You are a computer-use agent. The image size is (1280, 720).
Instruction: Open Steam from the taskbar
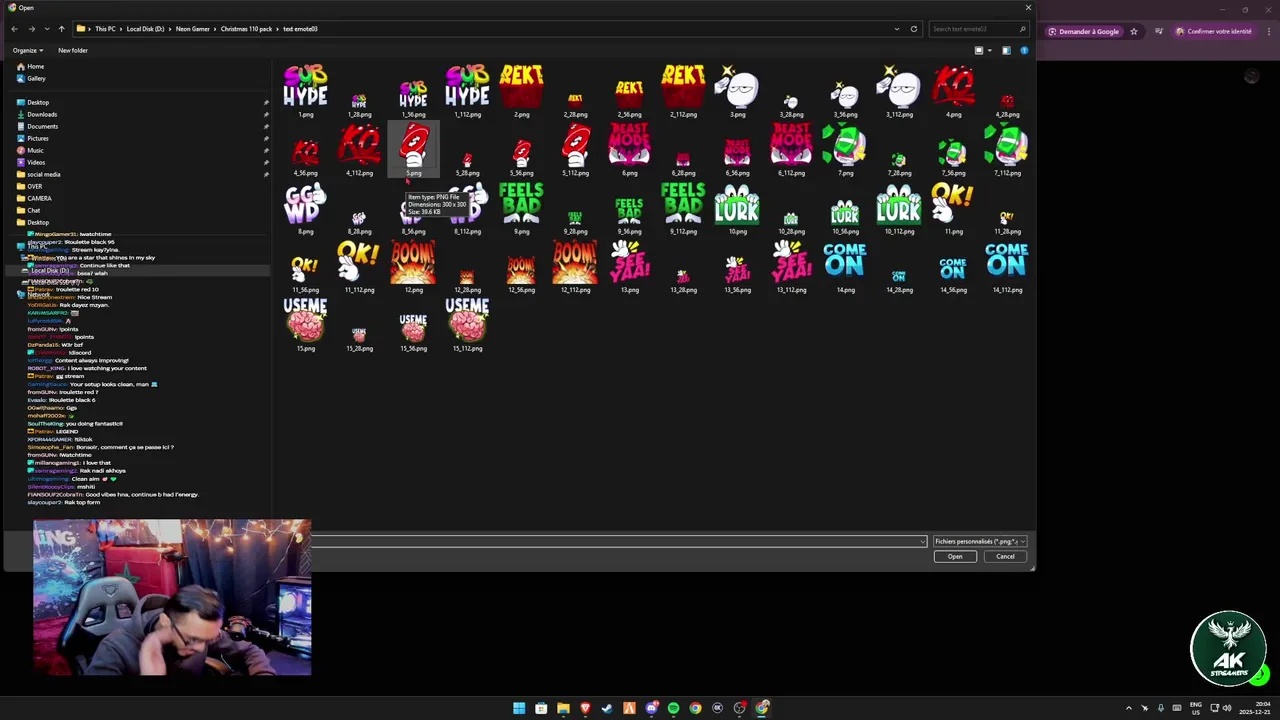[607, 708]
